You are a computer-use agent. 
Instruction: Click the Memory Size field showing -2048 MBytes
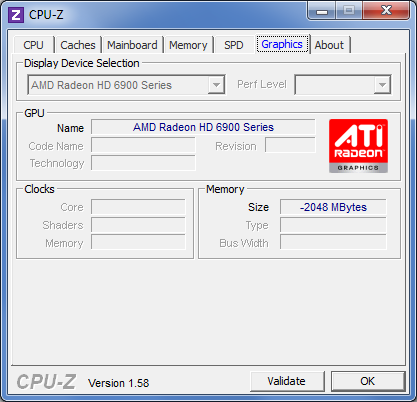pyautogui.click(x=333, y=207)
